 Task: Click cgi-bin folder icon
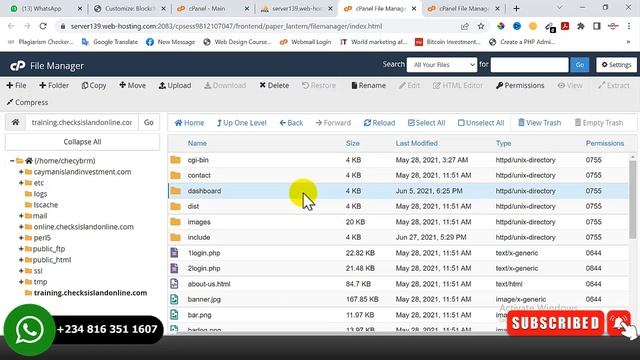point(176,160)
